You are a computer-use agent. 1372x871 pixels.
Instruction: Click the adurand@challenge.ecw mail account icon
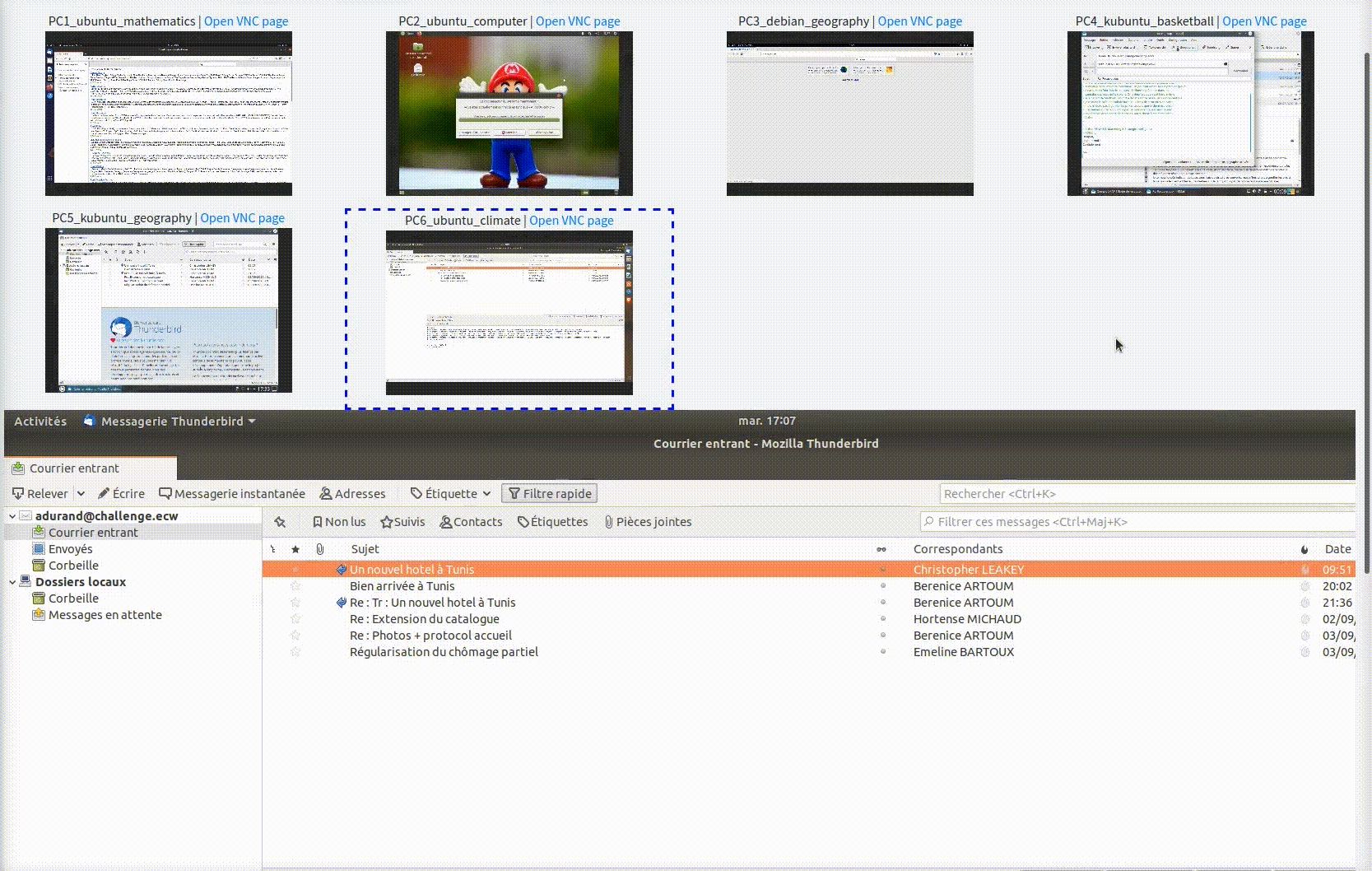tap(26, 516)
